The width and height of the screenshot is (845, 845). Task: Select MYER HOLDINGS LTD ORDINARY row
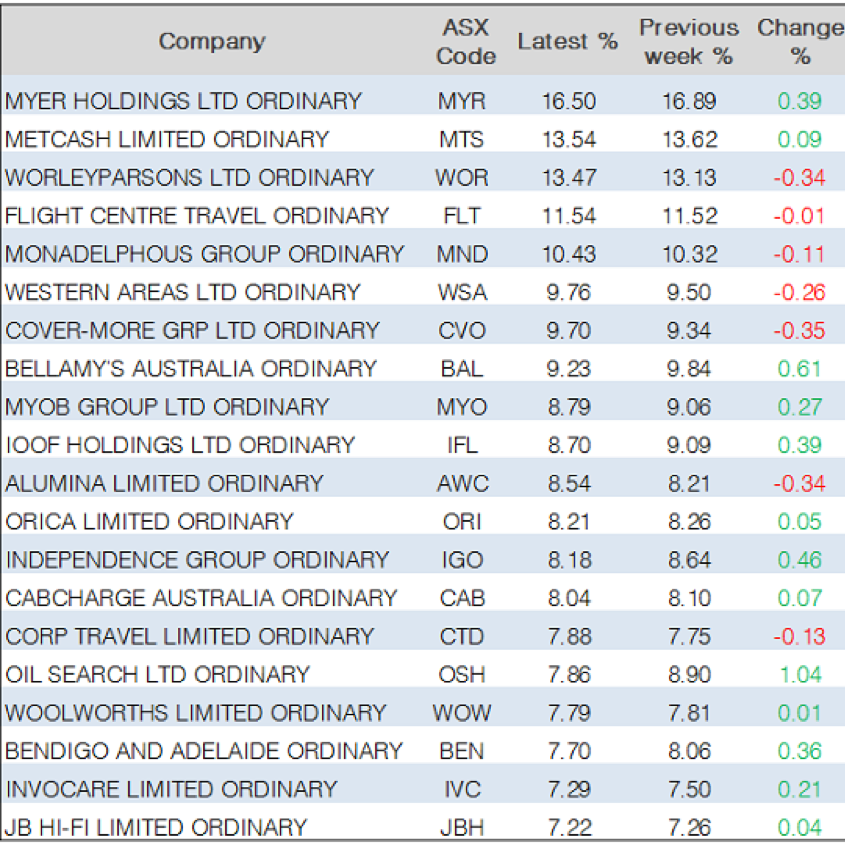pyautogui.click(x=183, y=101)
